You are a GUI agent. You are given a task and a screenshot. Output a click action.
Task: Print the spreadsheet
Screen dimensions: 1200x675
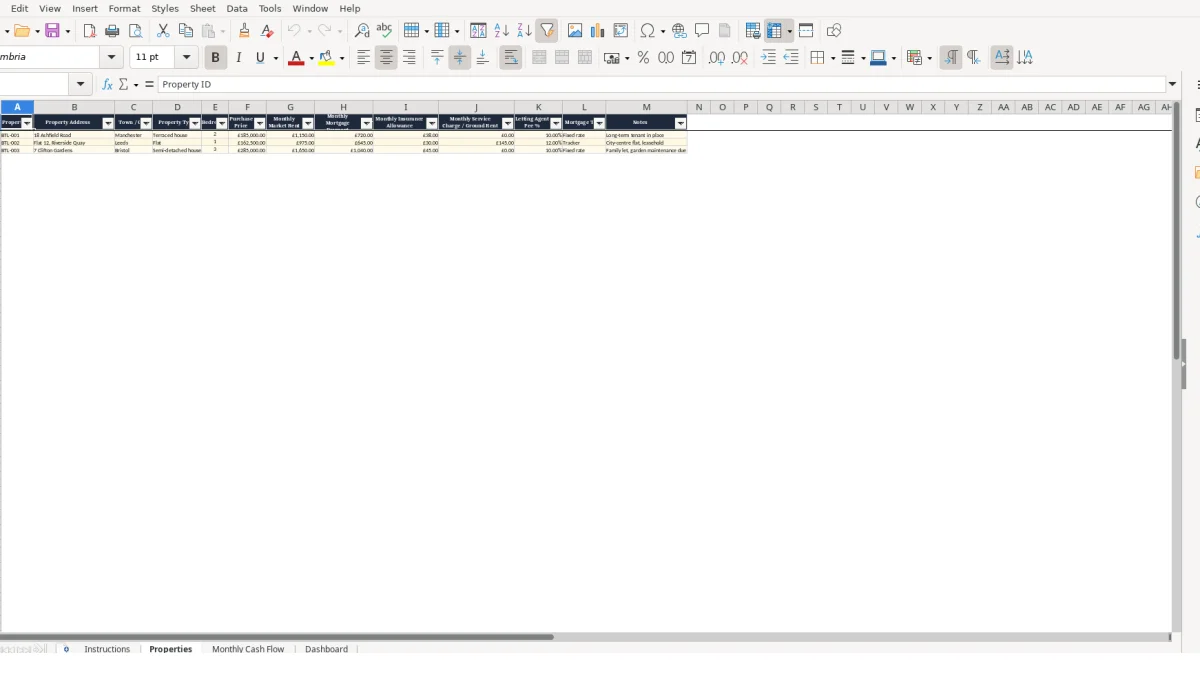[x=112, y=31]
